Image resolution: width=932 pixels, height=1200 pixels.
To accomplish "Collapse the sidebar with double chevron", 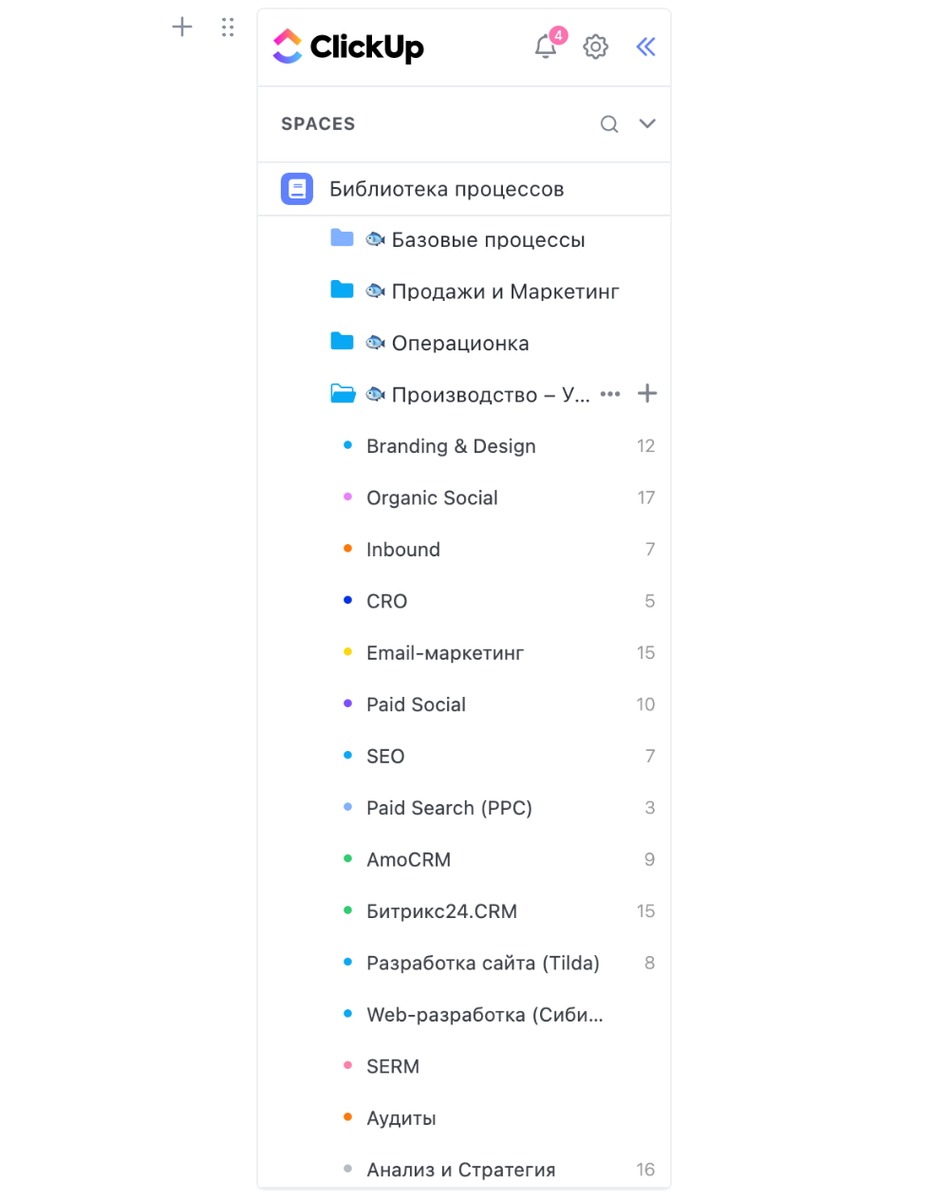I will click(x=646, y=47).
